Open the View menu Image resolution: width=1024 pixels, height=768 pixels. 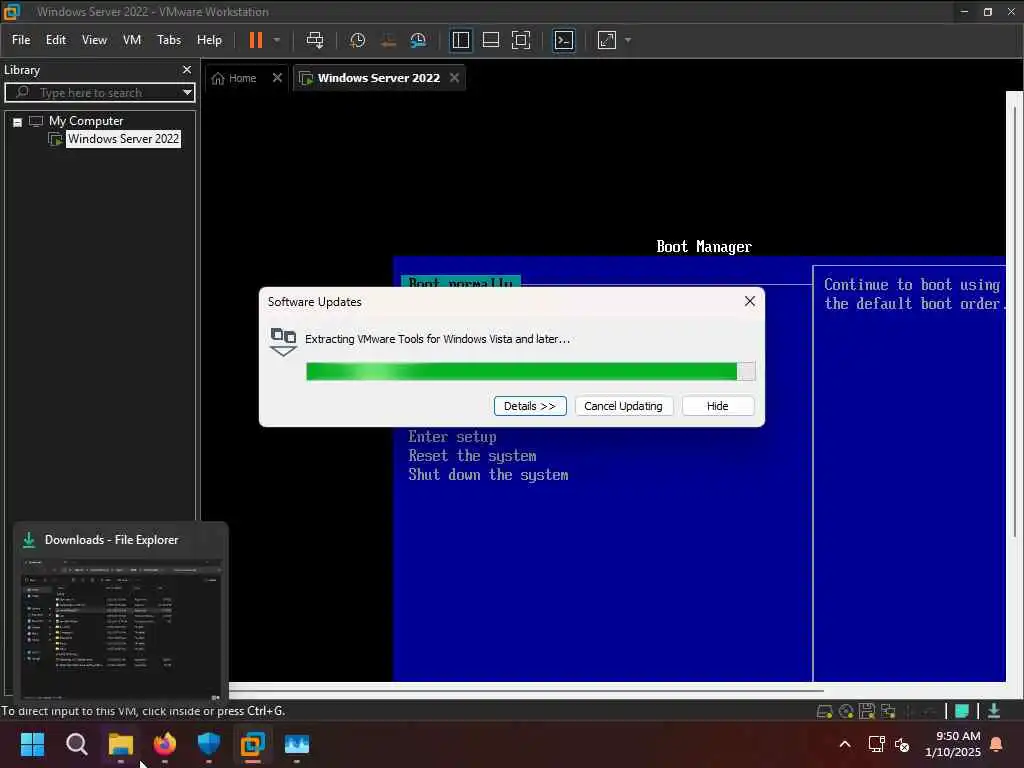94,40
